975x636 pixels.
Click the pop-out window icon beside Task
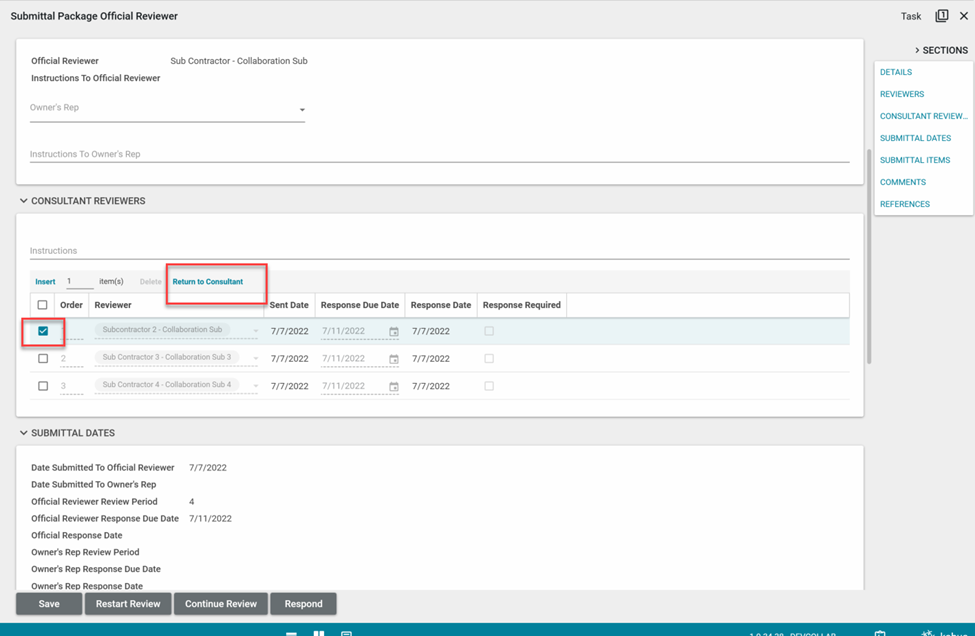(941, 16)
